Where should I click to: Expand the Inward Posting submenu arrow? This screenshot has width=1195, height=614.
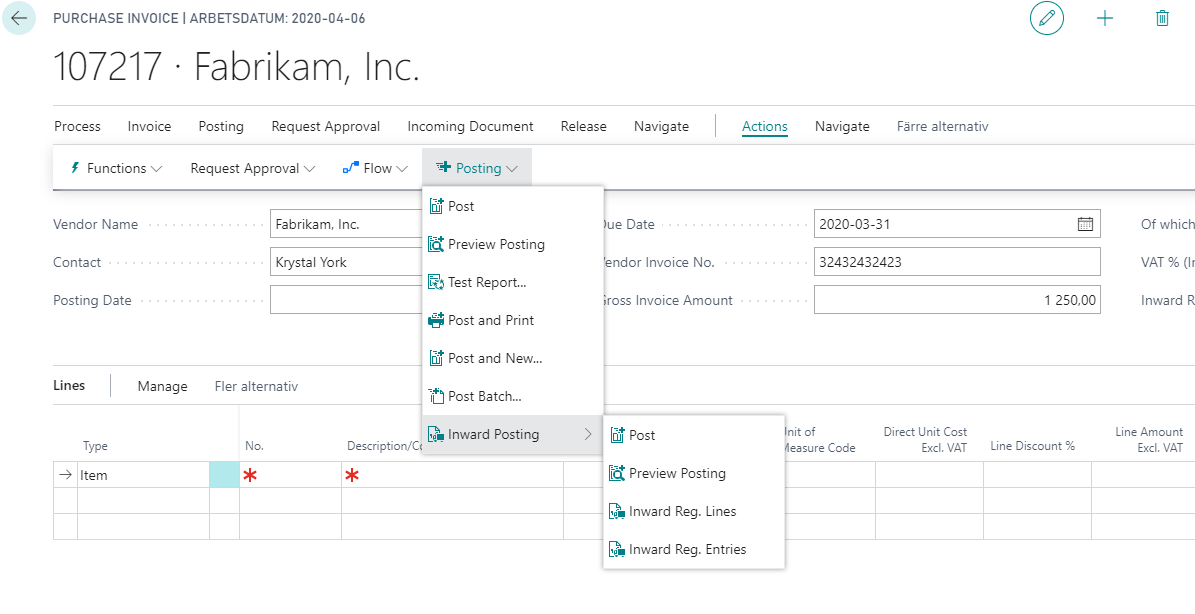tap(588, 434)
